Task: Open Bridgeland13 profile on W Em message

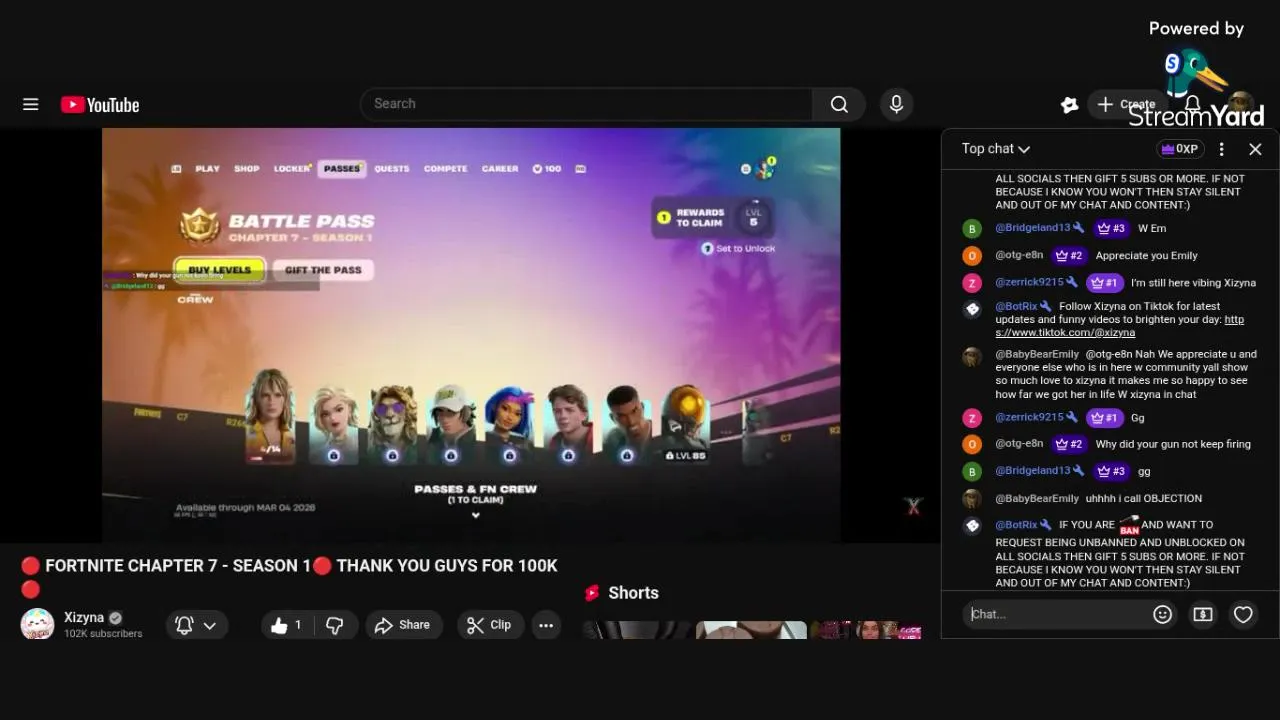Action: click(x=1033, y=228)
